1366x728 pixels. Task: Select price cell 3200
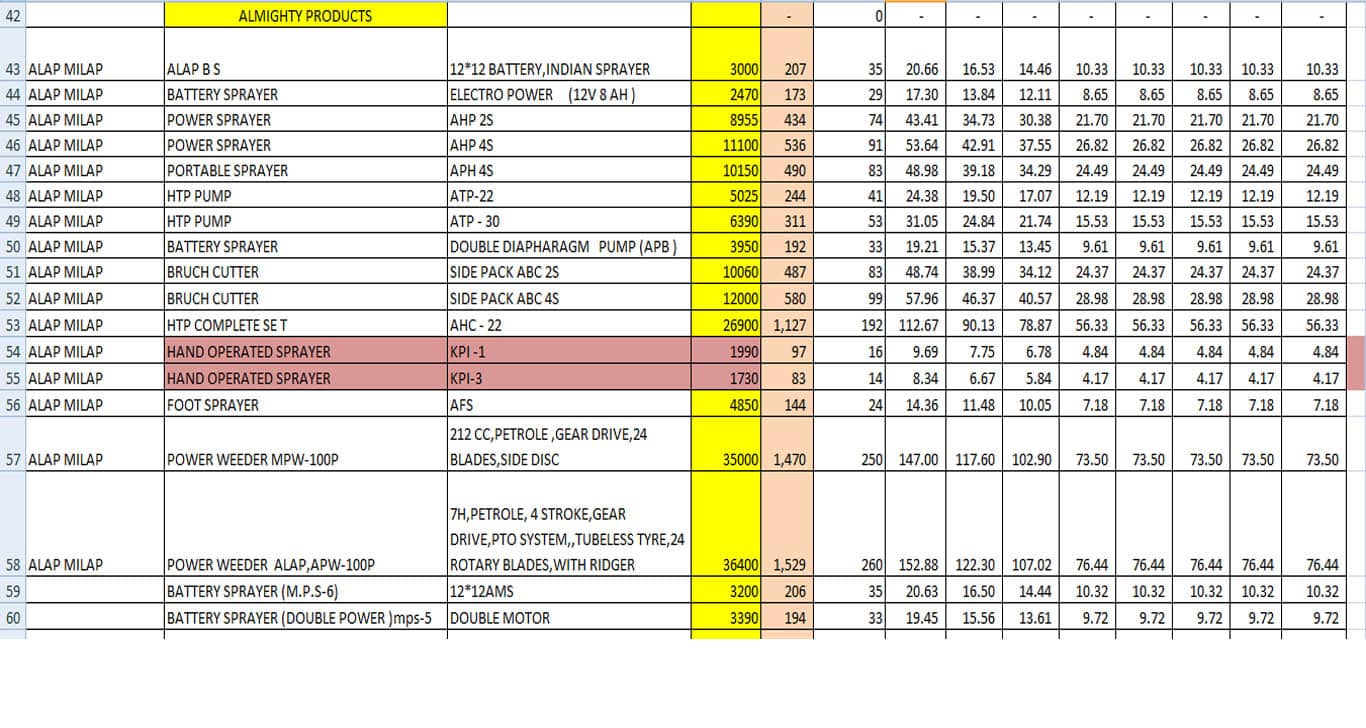tap(726, 591)
